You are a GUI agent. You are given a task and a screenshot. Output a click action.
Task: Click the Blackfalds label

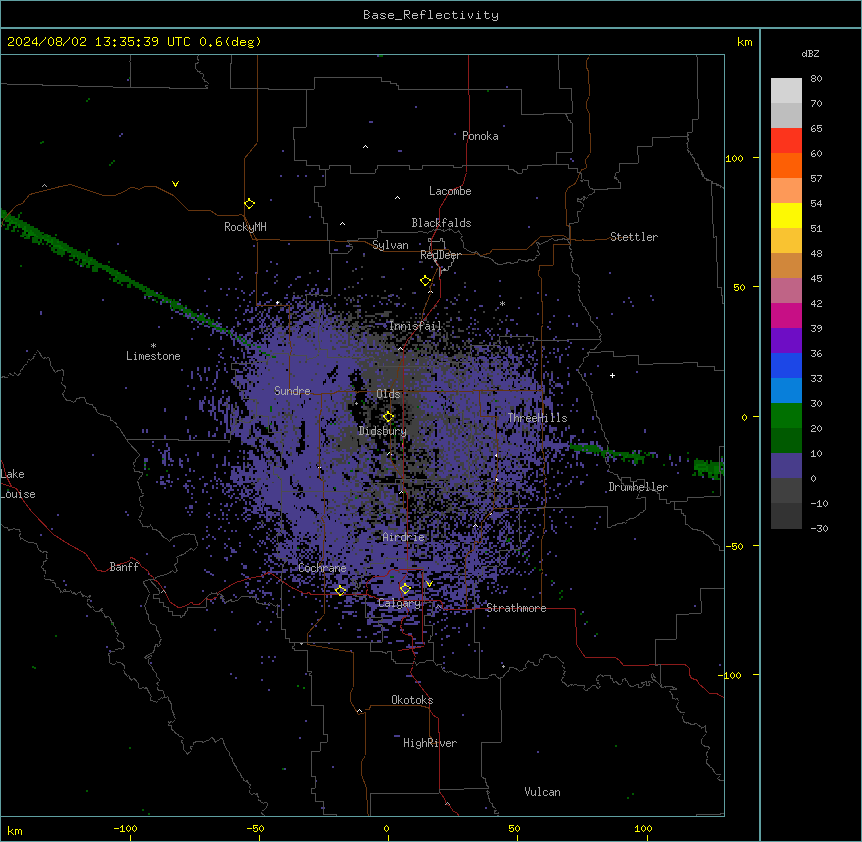(441, 223)
